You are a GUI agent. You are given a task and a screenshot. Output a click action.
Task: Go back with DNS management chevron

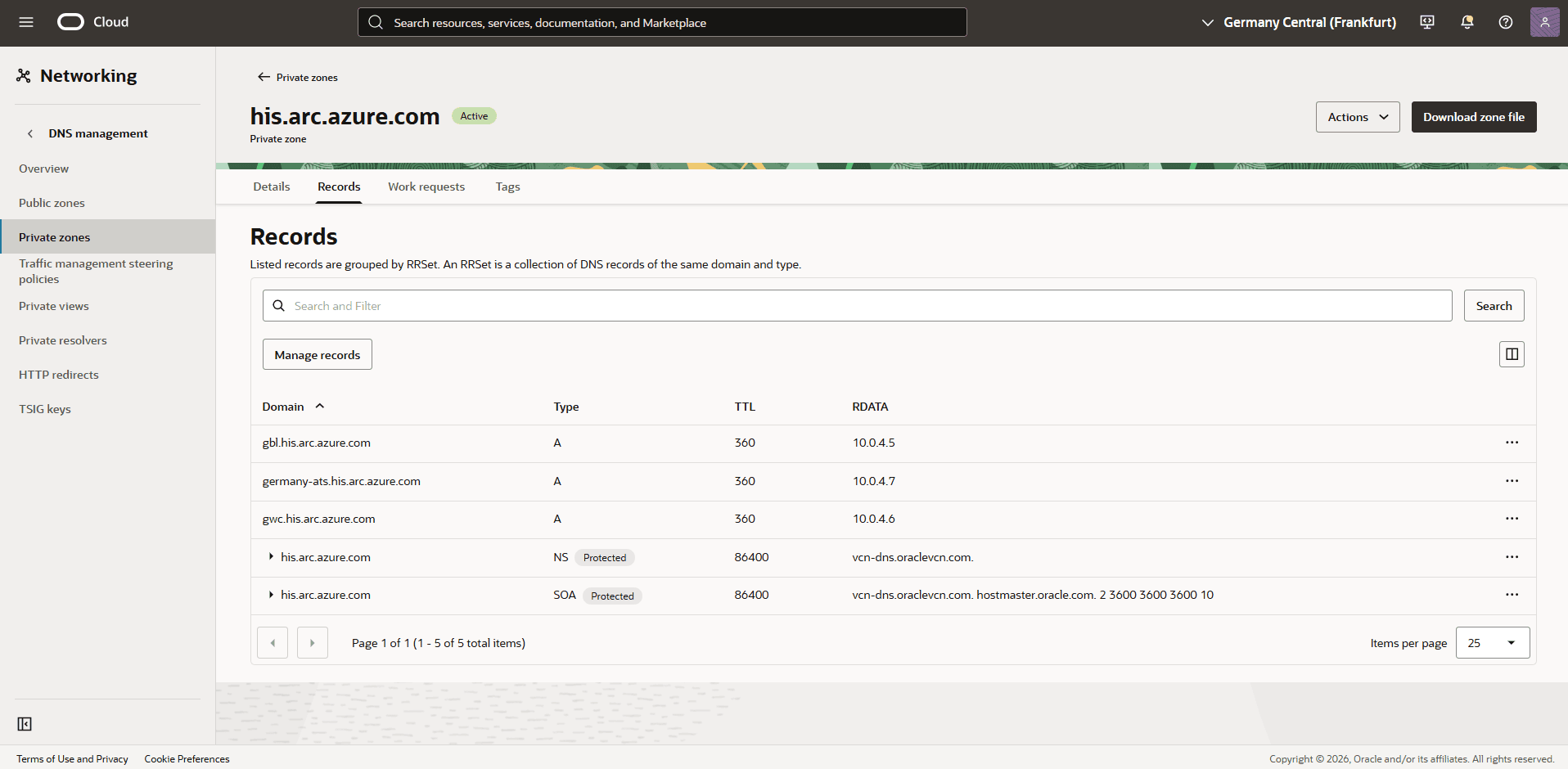click(30, 133)
